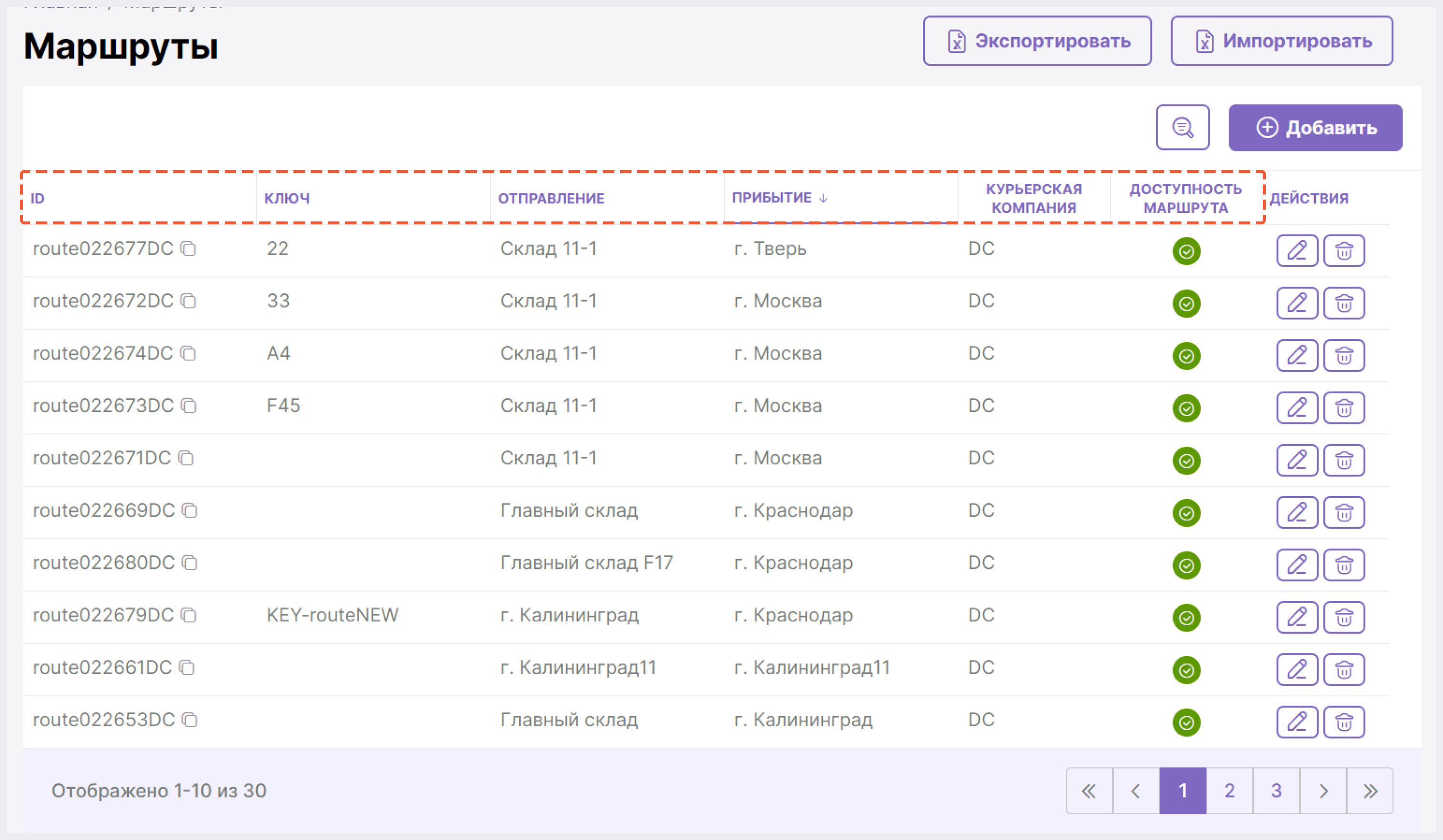Click the key cell F45
The image size is (1443, 840).
[283, 406]
